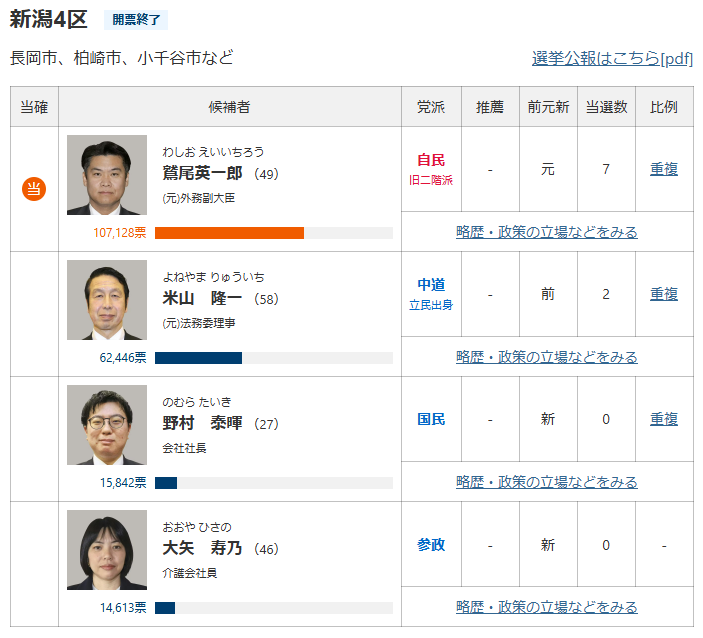This screenshot has width=703, height=638.
Task: Click the 前元新 column header
Action: click(548, 107)
